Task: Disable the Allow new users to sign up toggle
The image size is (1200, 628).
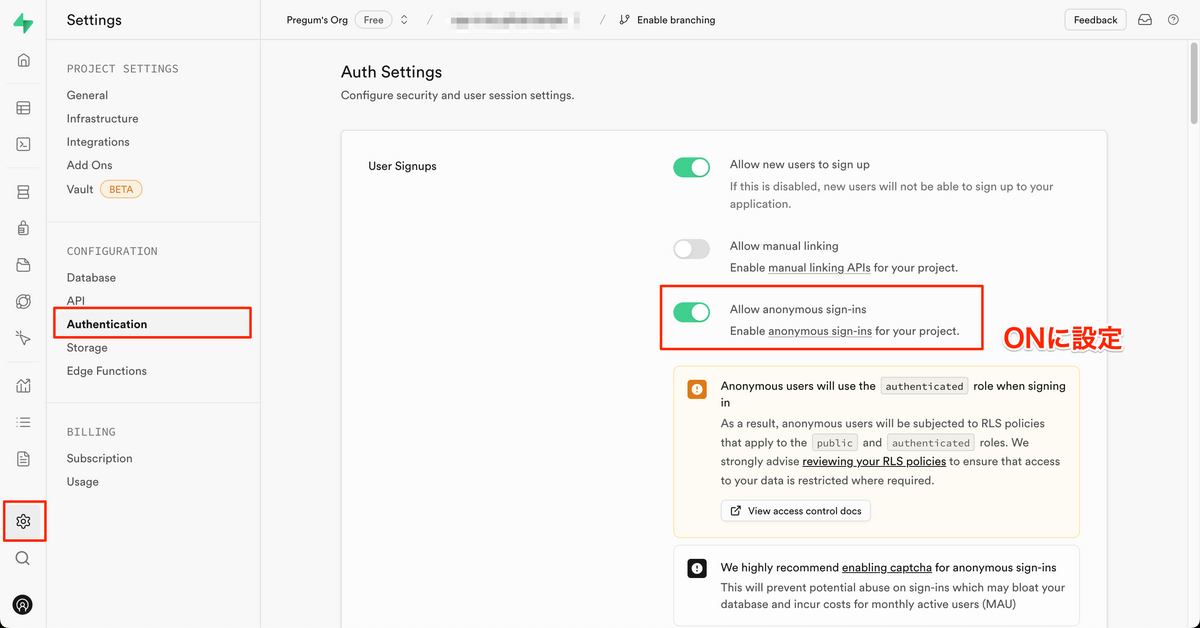Action: click(691, 167)
